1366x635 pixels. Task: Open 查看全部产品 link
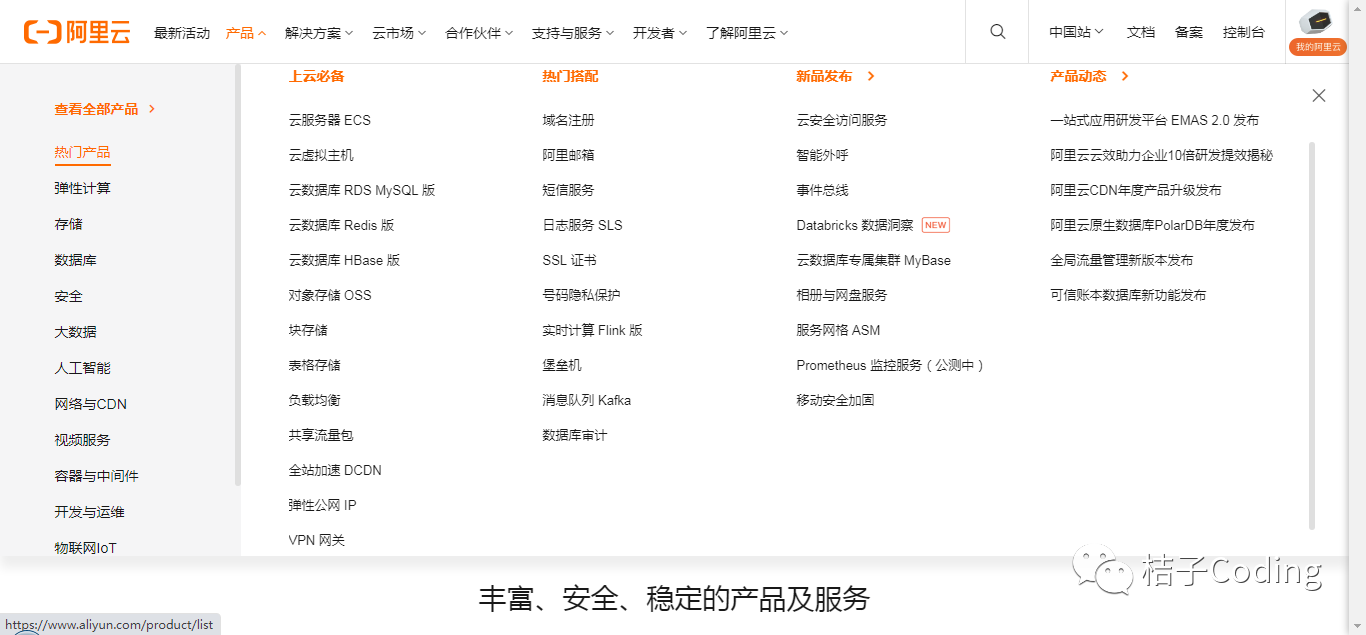[96, 109]
